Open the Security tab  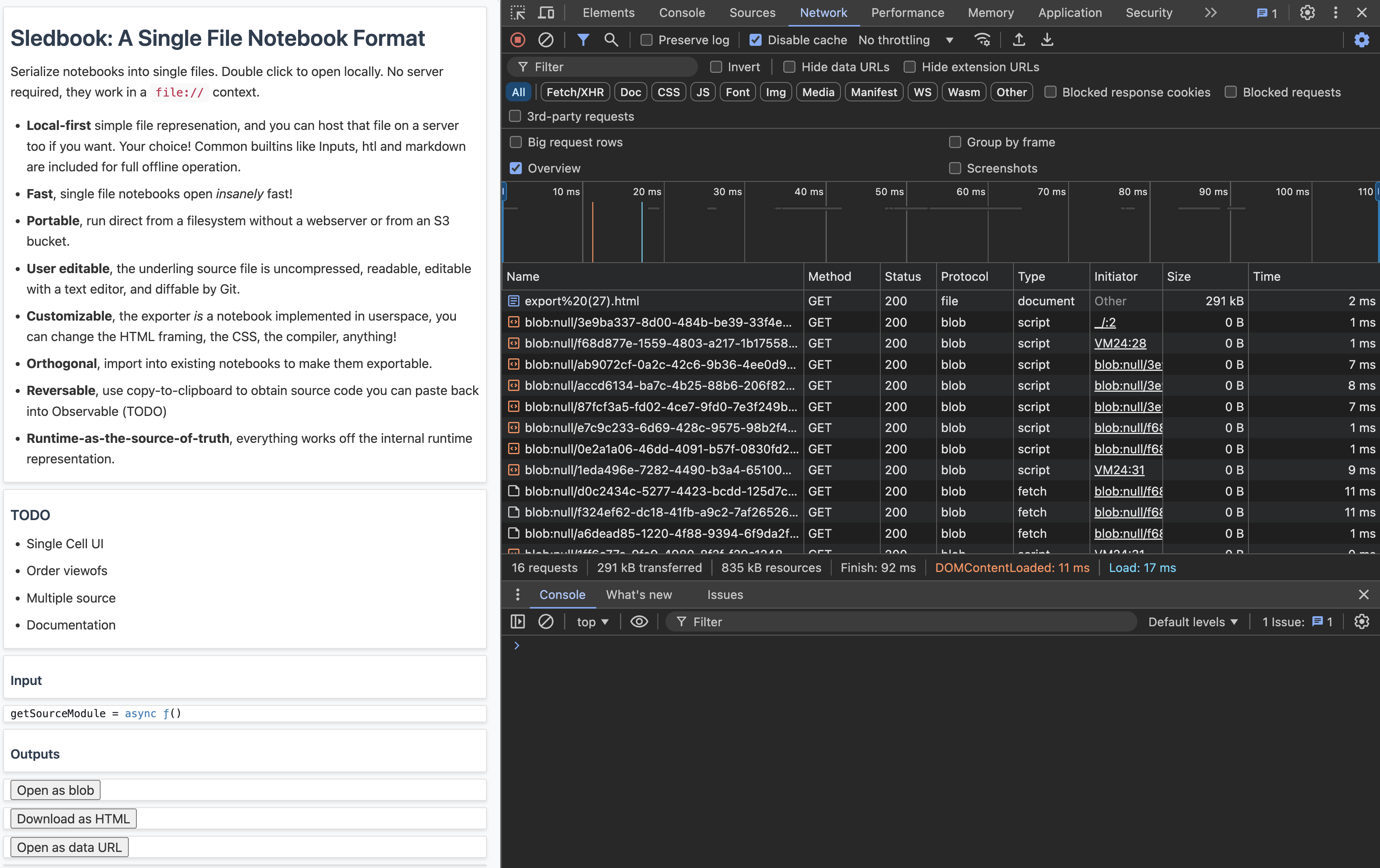point(1149,12)
